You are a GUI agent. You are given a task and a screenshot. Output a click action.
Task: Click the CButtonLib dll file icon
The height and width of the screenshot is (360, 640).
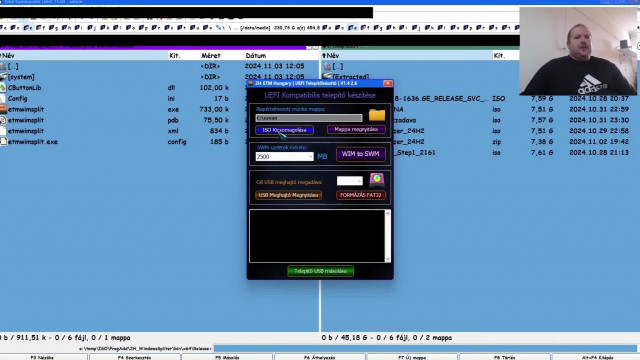pyautogui.click(x=3, y=88)
